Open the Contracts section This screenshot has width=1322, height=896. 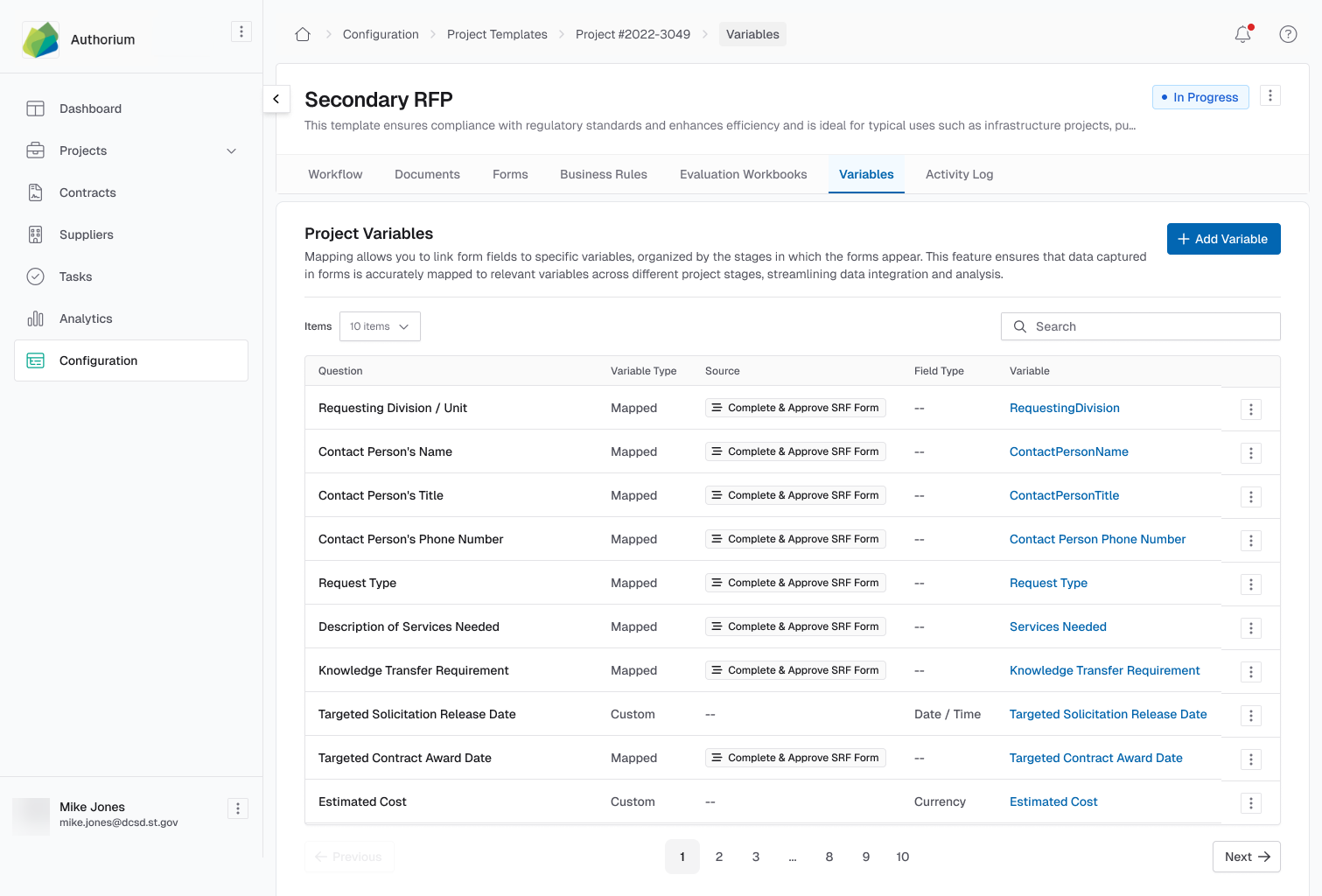(x=87, y=192)
